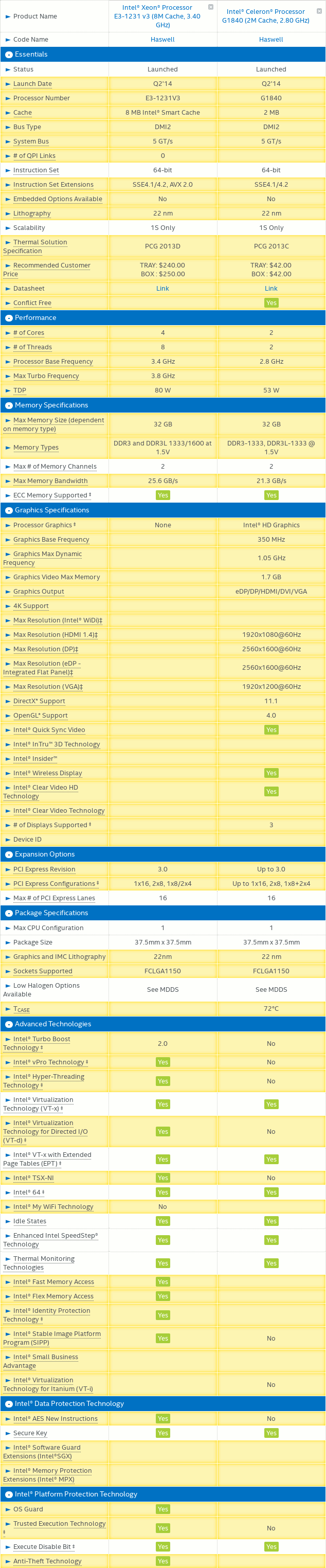The width and height of the screenshot is (326, 1568).
Task: Open the Intel Celeron Processor G1840 product link
Action: click(266, 16)
